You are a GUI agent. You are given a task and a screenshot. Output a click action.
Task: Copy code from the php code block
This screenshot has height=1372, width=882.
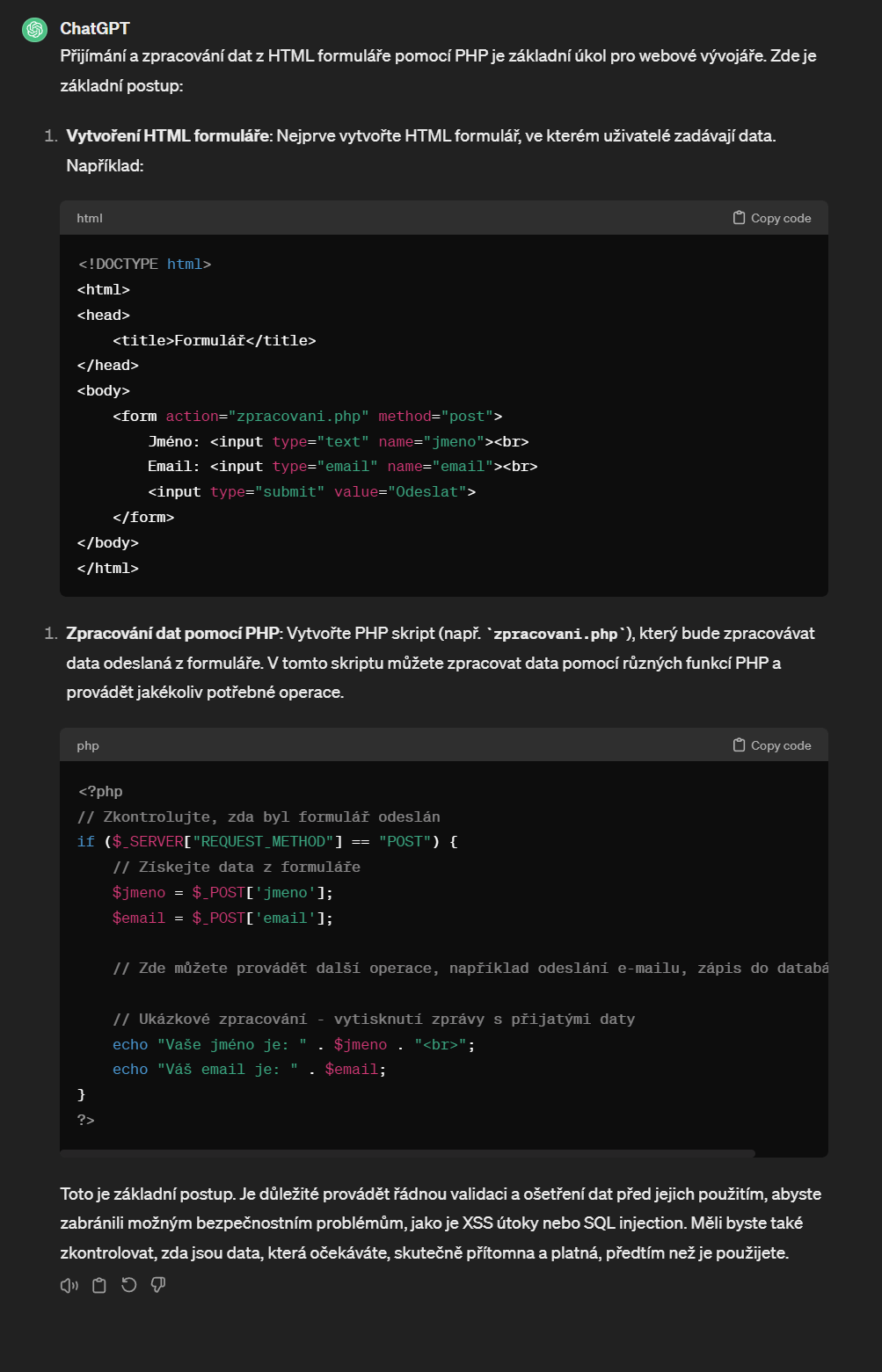tap(772, 745)
